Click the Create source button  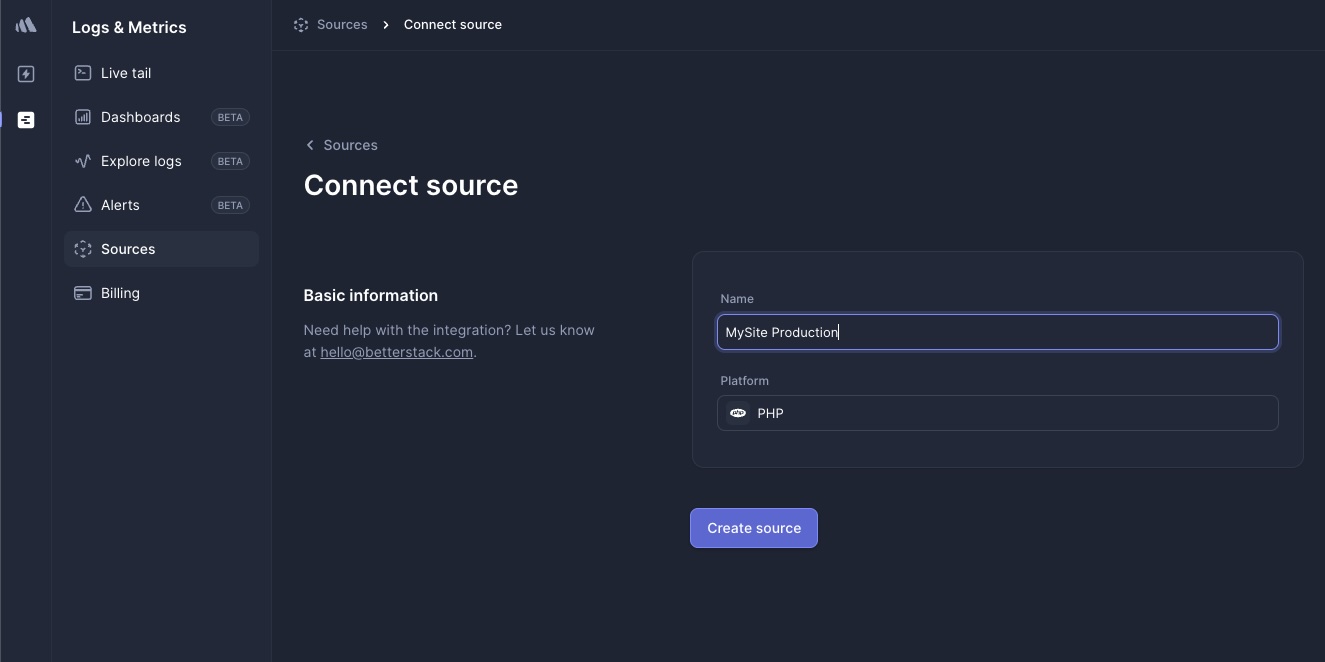(754, 528)
